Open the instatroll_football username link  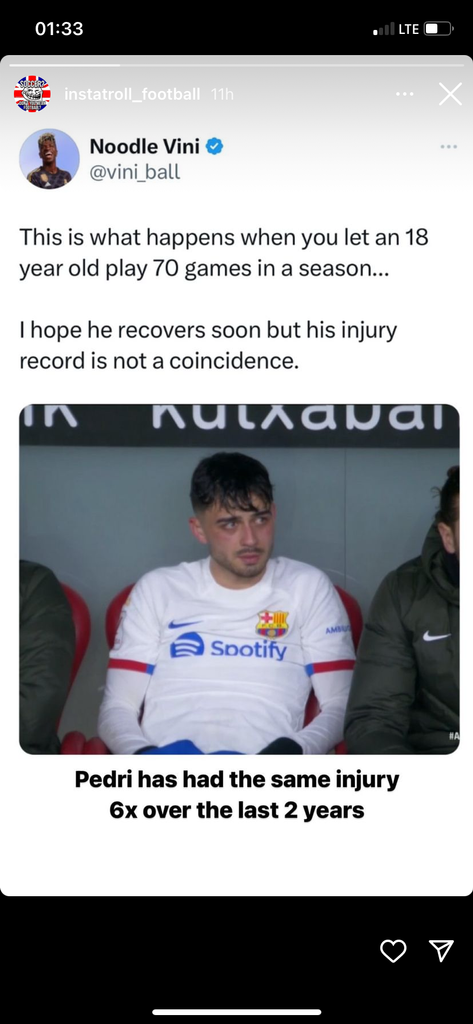pyautogui.click(x=132, y=94)
